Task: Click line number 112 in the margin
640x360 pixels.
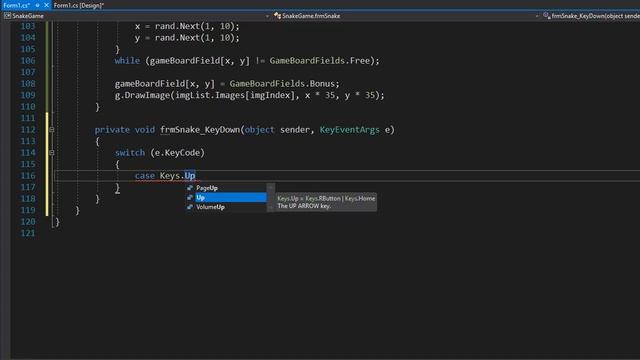Action: pos(28,130)
